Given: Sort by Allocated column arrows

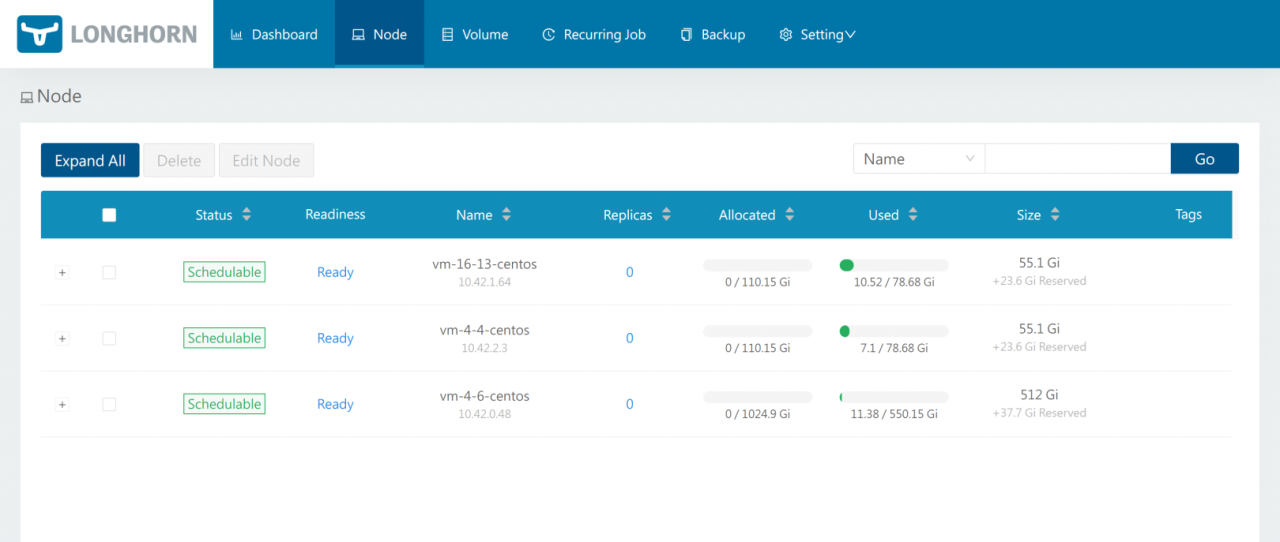Looking at the screenshot, I should [x=789, y=215].
